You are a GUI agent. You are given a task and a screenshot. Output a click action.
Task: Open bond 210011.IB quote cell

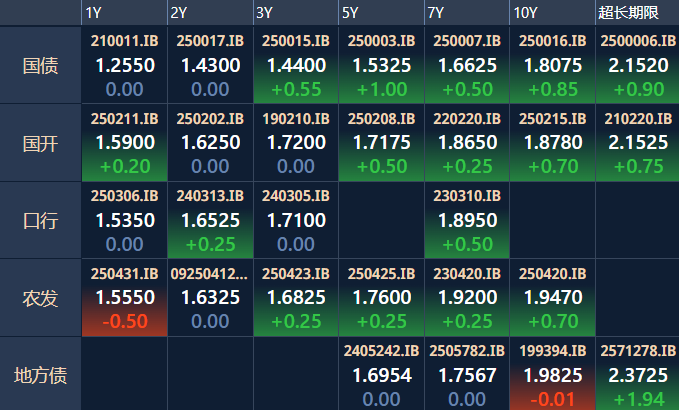click(x=124, y=66)
